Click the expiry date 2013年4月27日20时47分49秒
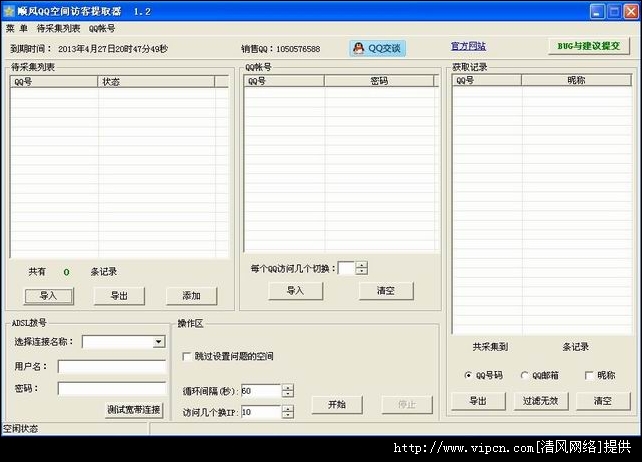Screen dimensions: 642x462 pyautogui.click(x=113, y=49)
